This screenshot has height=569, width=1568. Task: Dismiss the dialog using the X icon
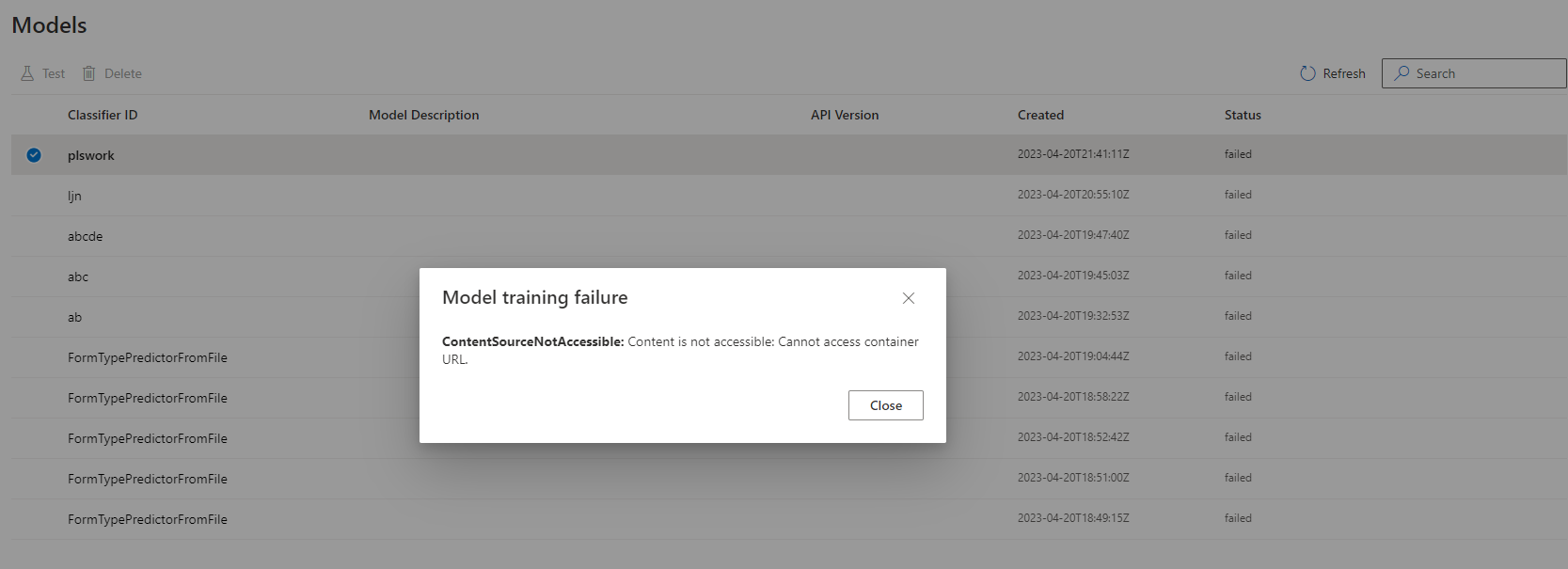(x=908, y=298)
